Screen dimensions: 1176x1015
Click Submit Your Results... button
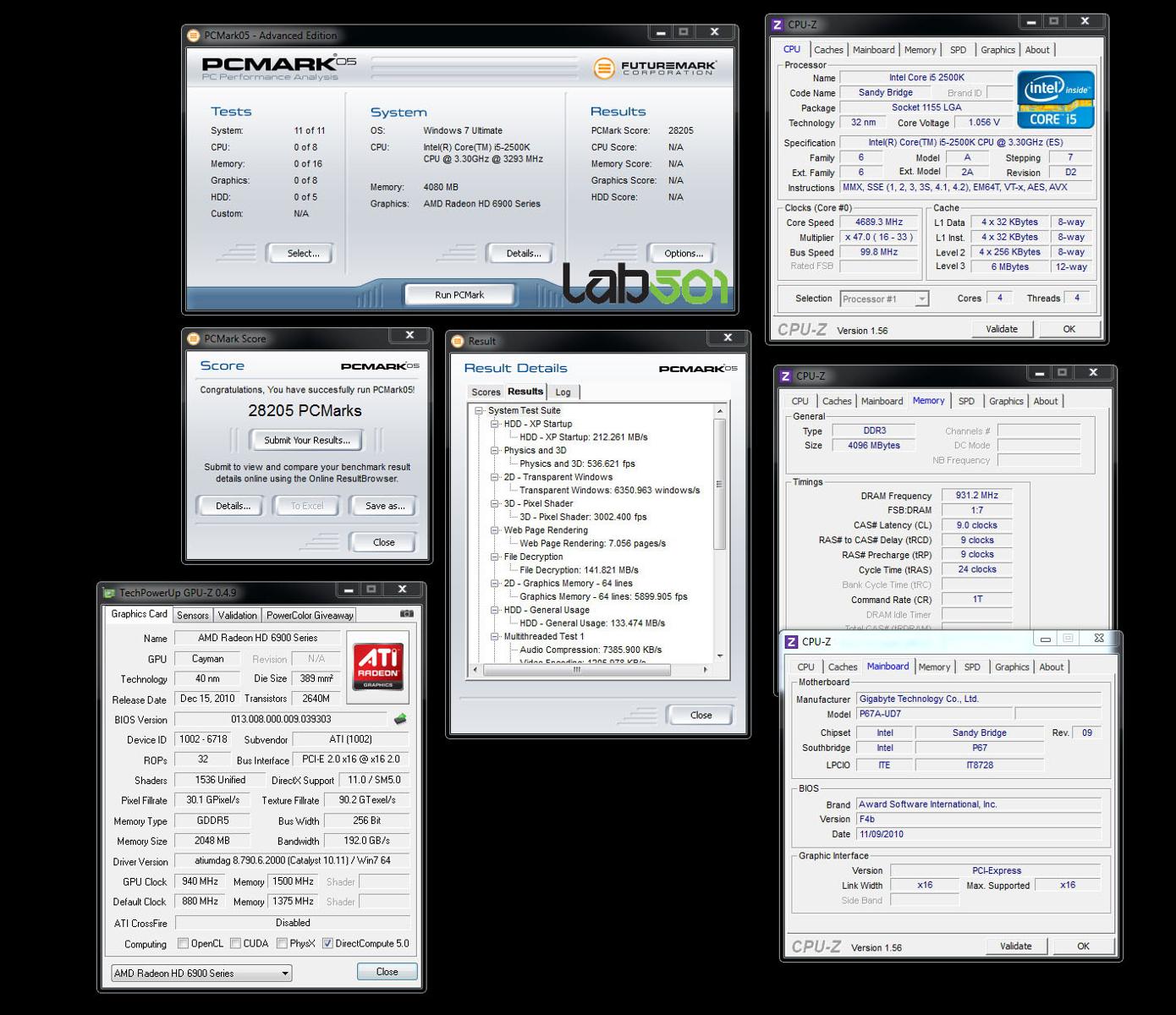(x=306, y=440)
